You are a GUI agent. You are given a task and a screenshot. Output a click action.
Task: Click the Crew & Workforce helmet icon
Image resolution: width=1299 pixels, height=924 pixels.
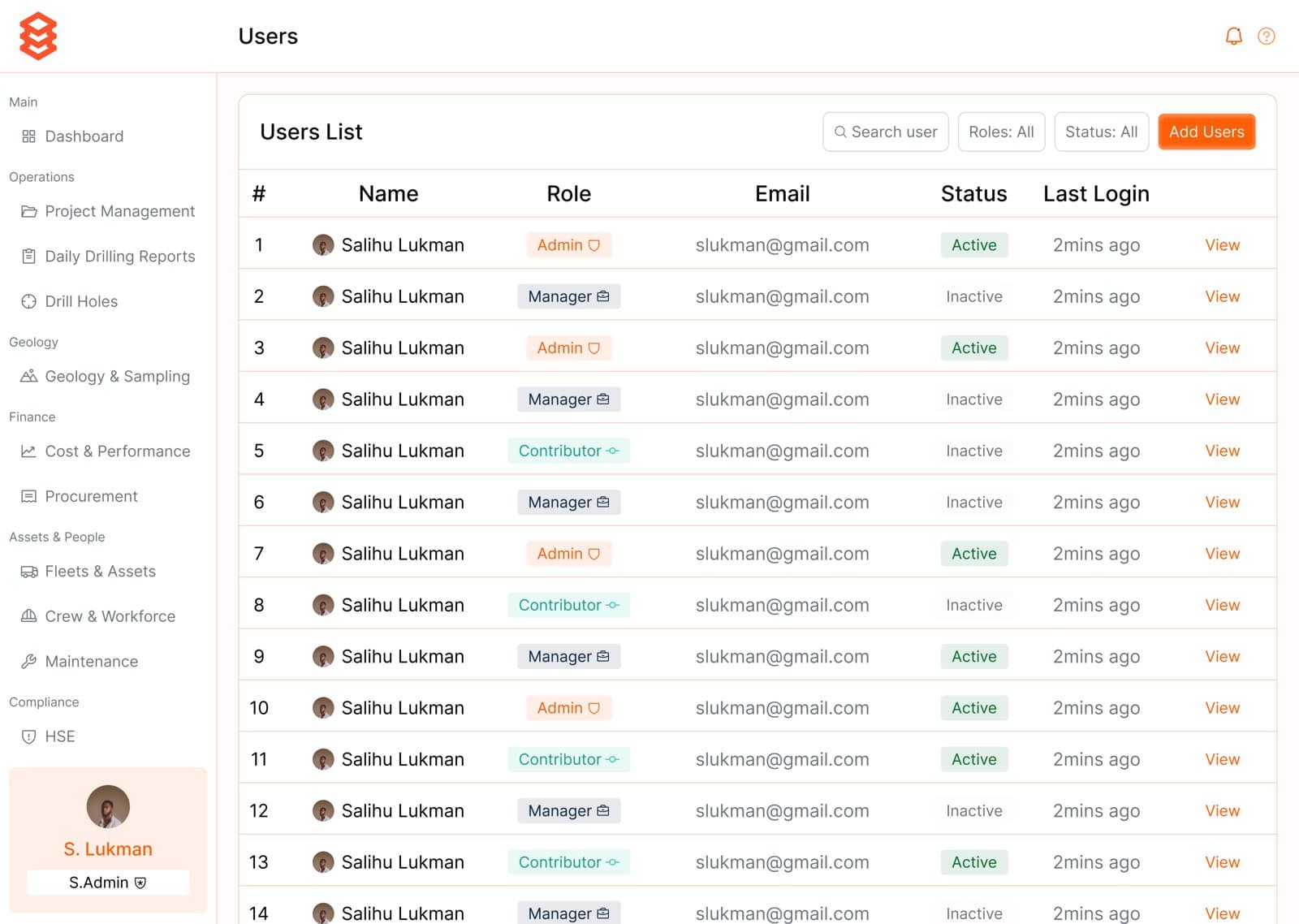(28, 616)
